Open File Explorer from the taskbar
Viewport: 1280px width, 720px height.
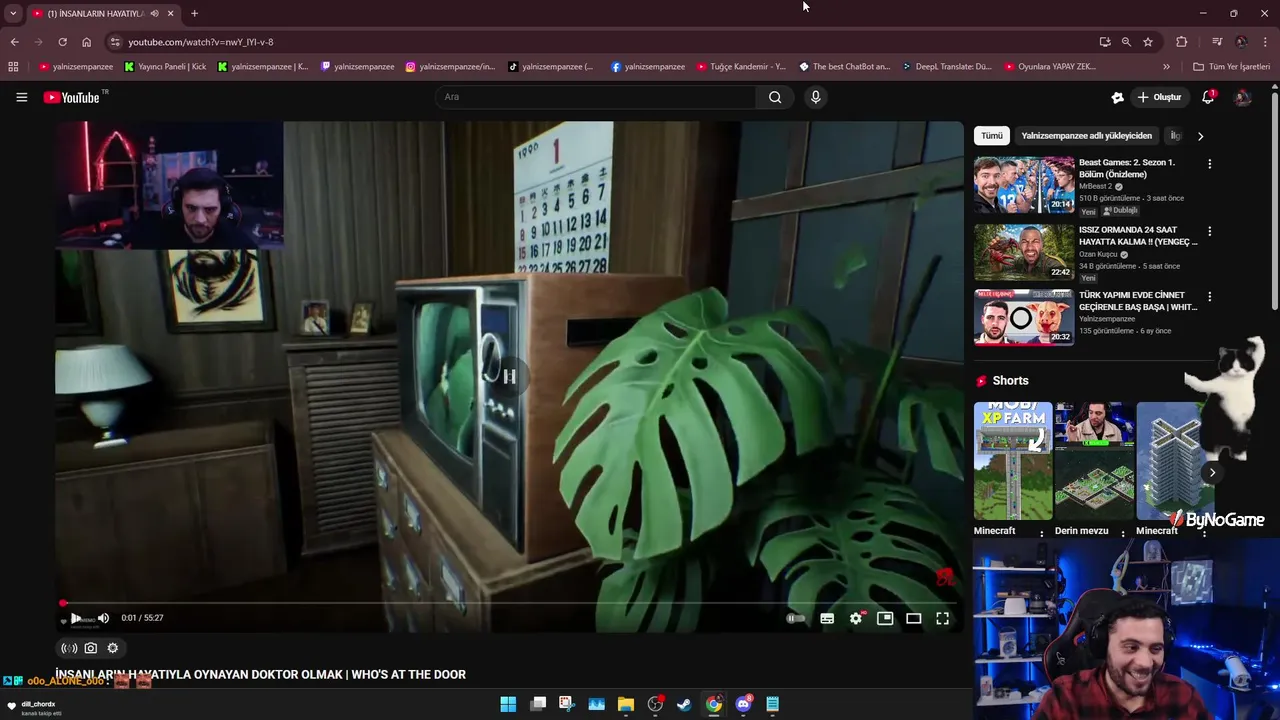(x=626, y=704)
